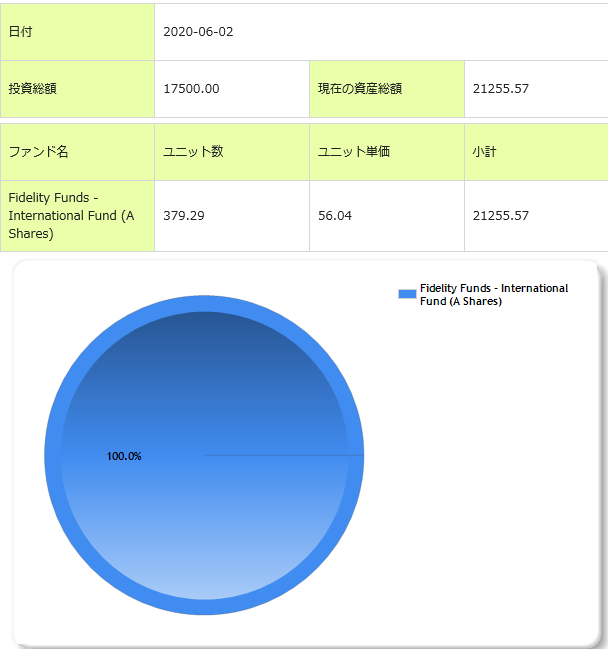
Task: Click the 現在の資産総額 label cell
Action: pyautogui.click(x=359, y=89)
